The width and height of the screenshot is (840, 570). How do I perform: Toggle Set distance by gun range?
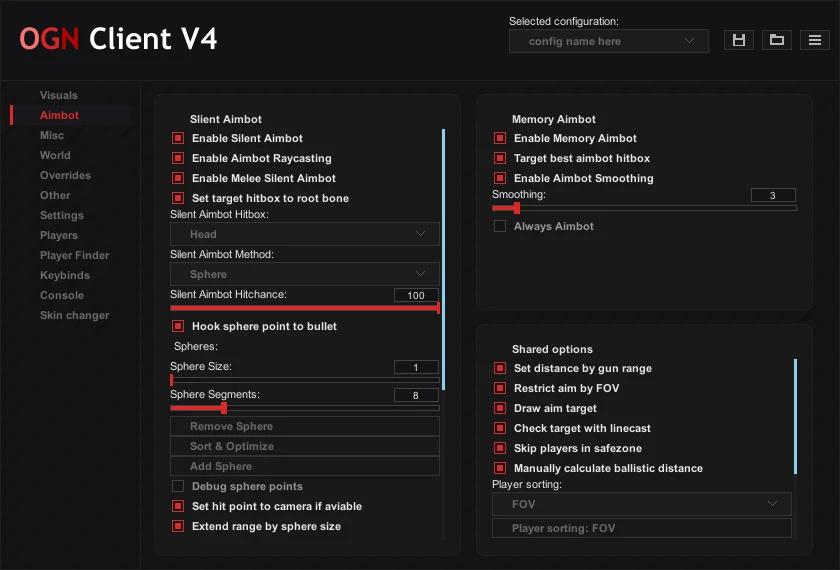point(500,368)
